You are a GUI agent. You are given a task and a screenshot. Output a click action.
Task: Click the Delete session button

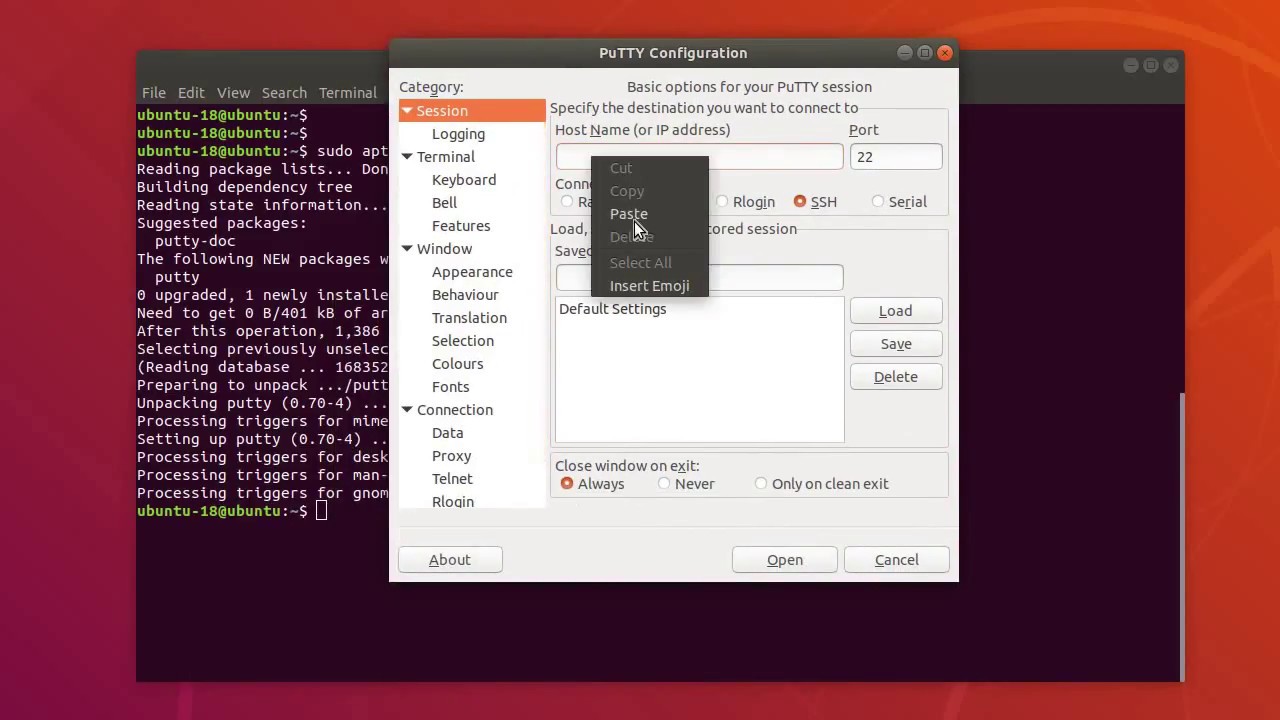pos(895,377)
